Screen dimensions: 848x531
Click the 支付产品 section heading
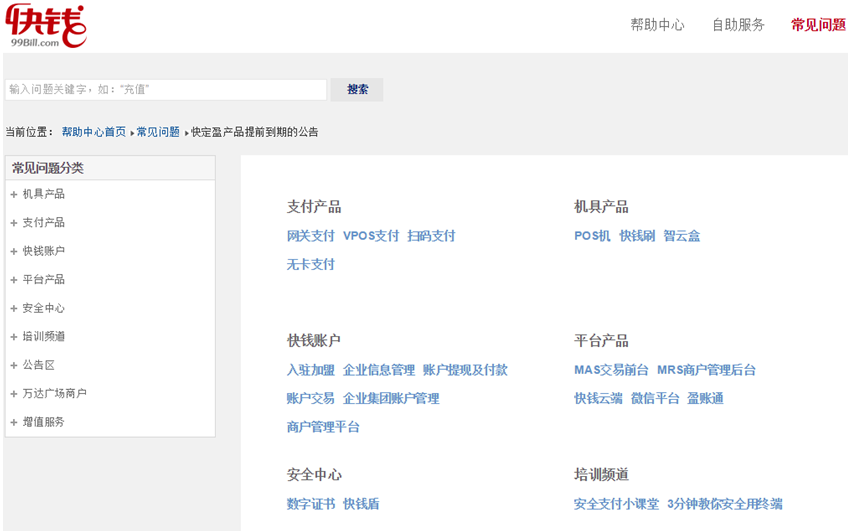point(314,207)
